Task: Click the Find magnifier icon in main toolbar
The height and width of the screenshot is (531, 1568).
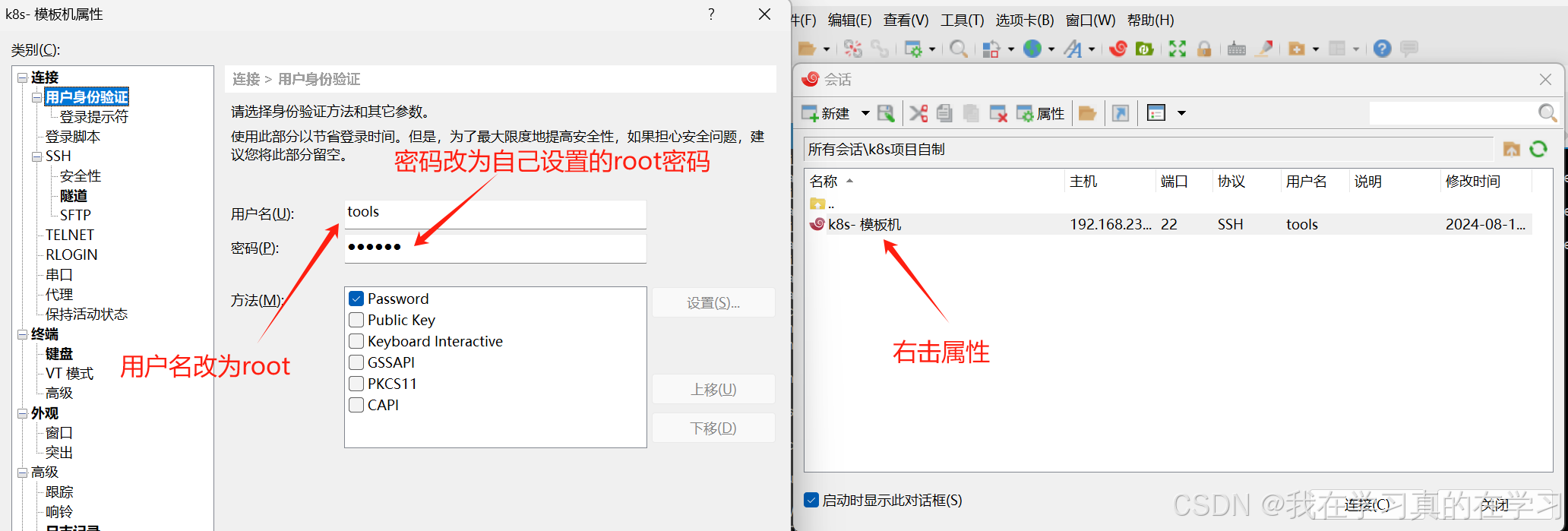Action: point(959,49)
